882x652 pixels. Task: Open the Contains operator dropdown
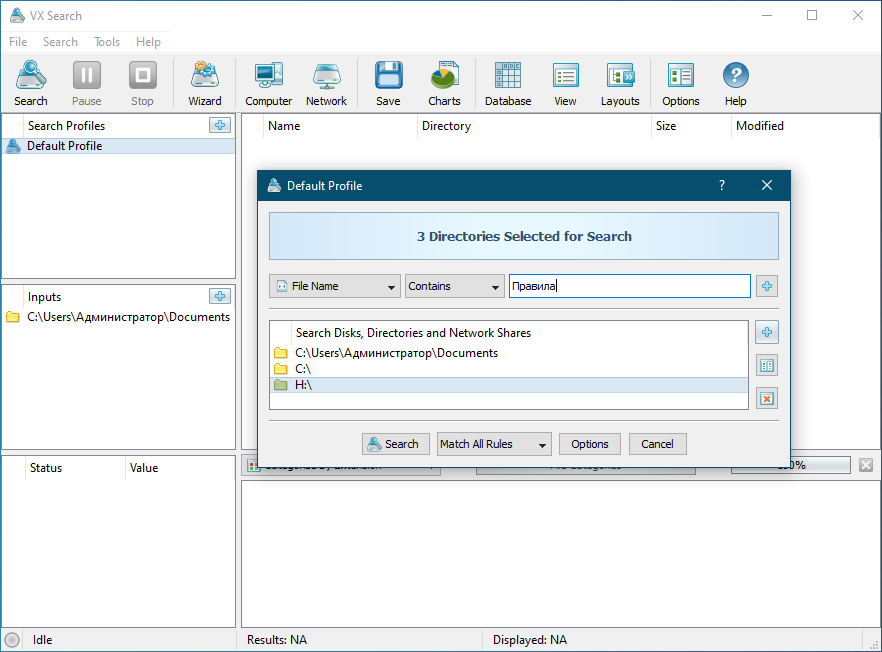tap(454, 286)
